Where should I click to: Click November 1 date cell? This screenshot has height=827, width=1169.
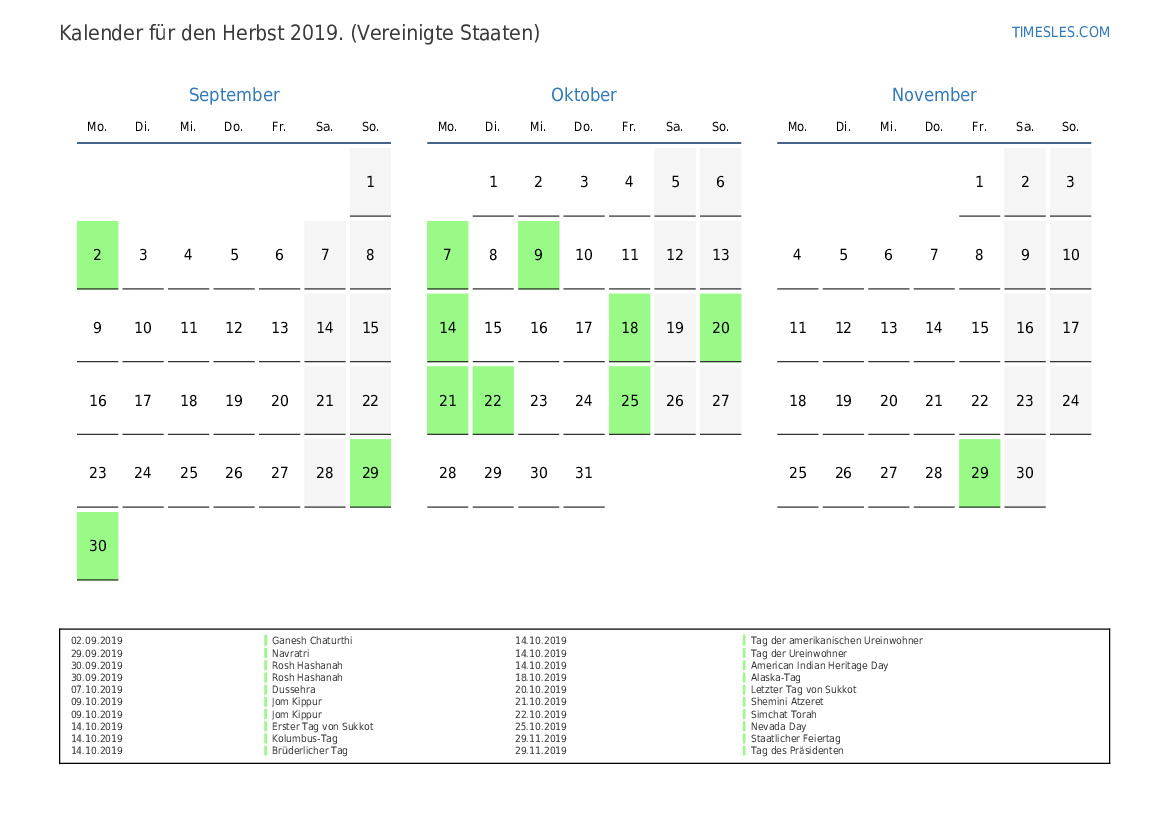(979, 182)
